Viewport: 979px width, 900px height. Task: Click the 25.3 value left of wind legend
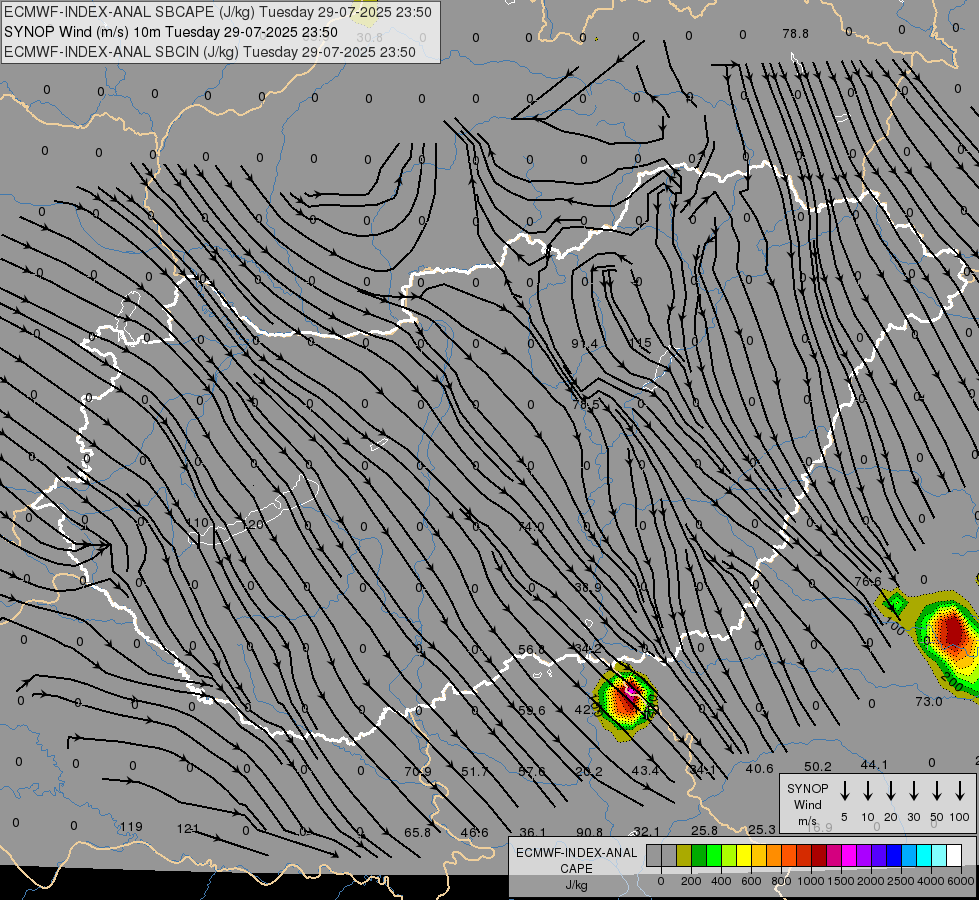762,829
